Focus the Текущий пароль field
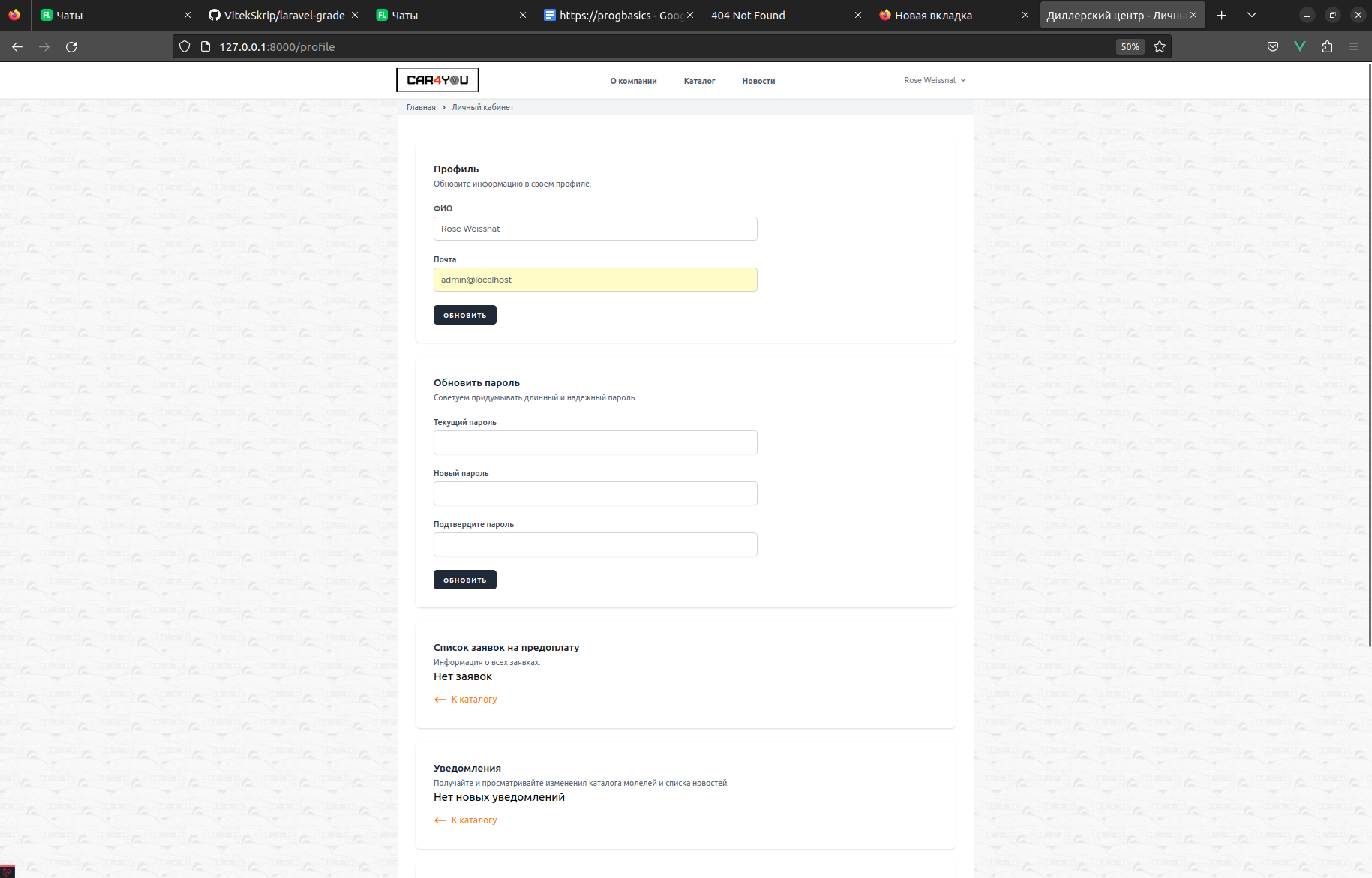 click(x=596, y=442)
